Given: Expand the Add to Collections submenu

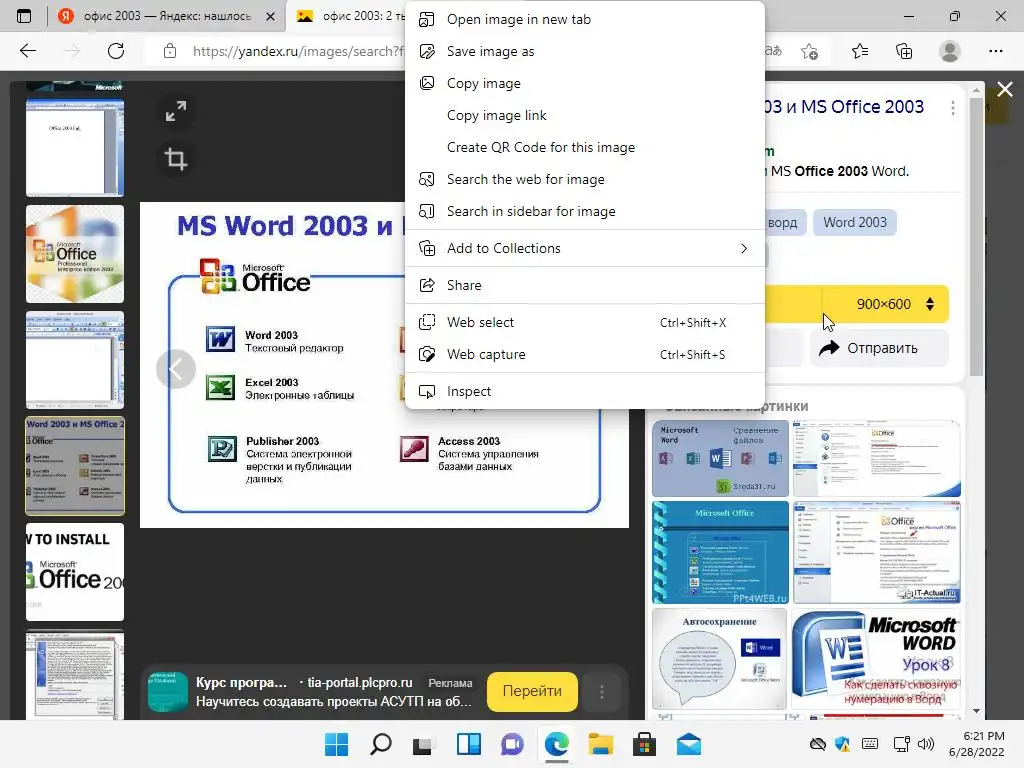Looking at the screenshot, I should [584, 248].
